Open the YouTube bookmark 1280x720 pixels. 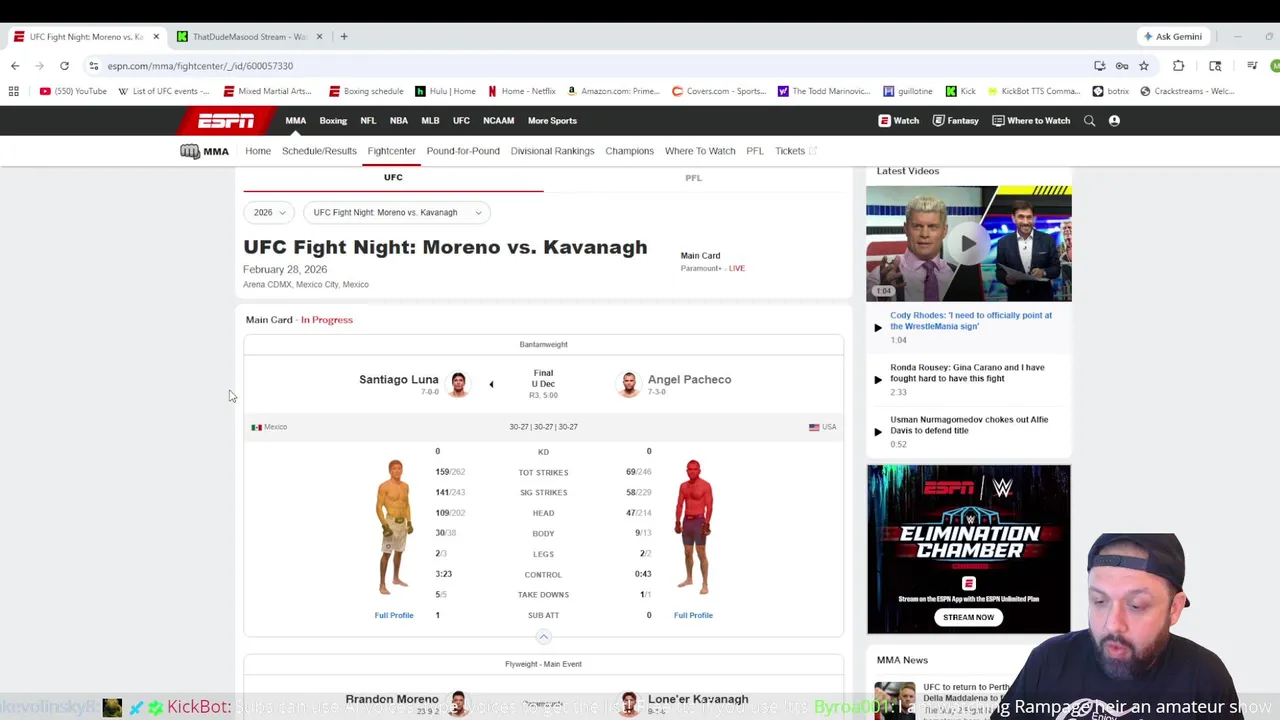pyautogui.click(x=73, y=91)
